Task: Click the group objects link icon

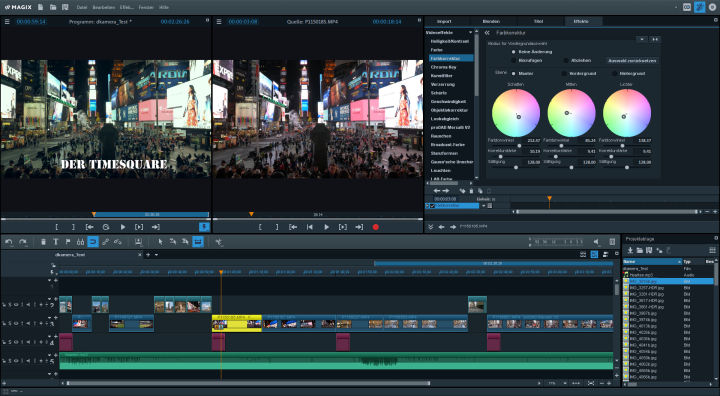Action: [x=106, y=242]
